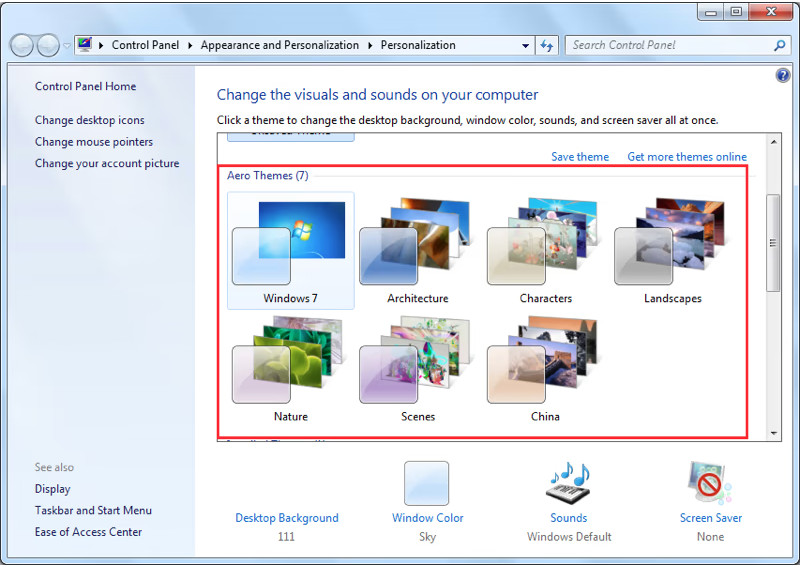Expand the arrow before Control Panel breadcrumb

tap(101, 45)
